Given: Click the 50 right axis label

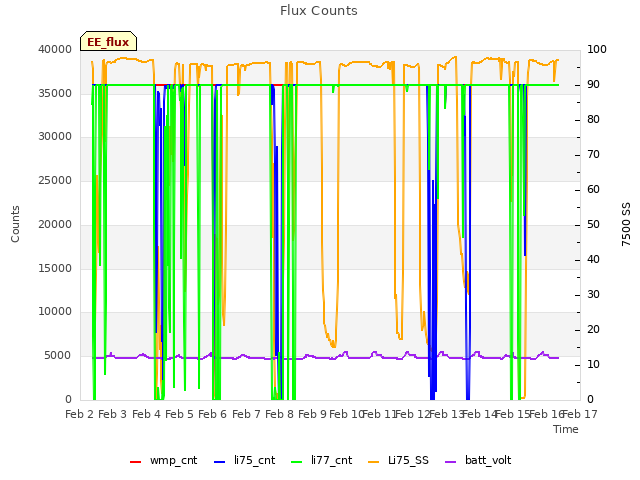Looking at the screenshot, I should point(593,224).
